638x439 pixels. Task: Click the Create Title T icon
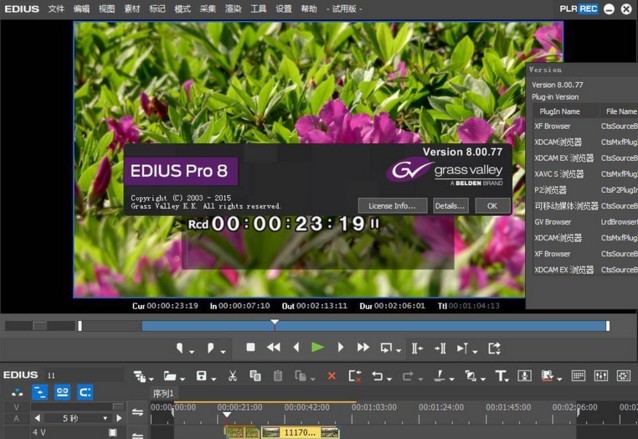point(500,376)
